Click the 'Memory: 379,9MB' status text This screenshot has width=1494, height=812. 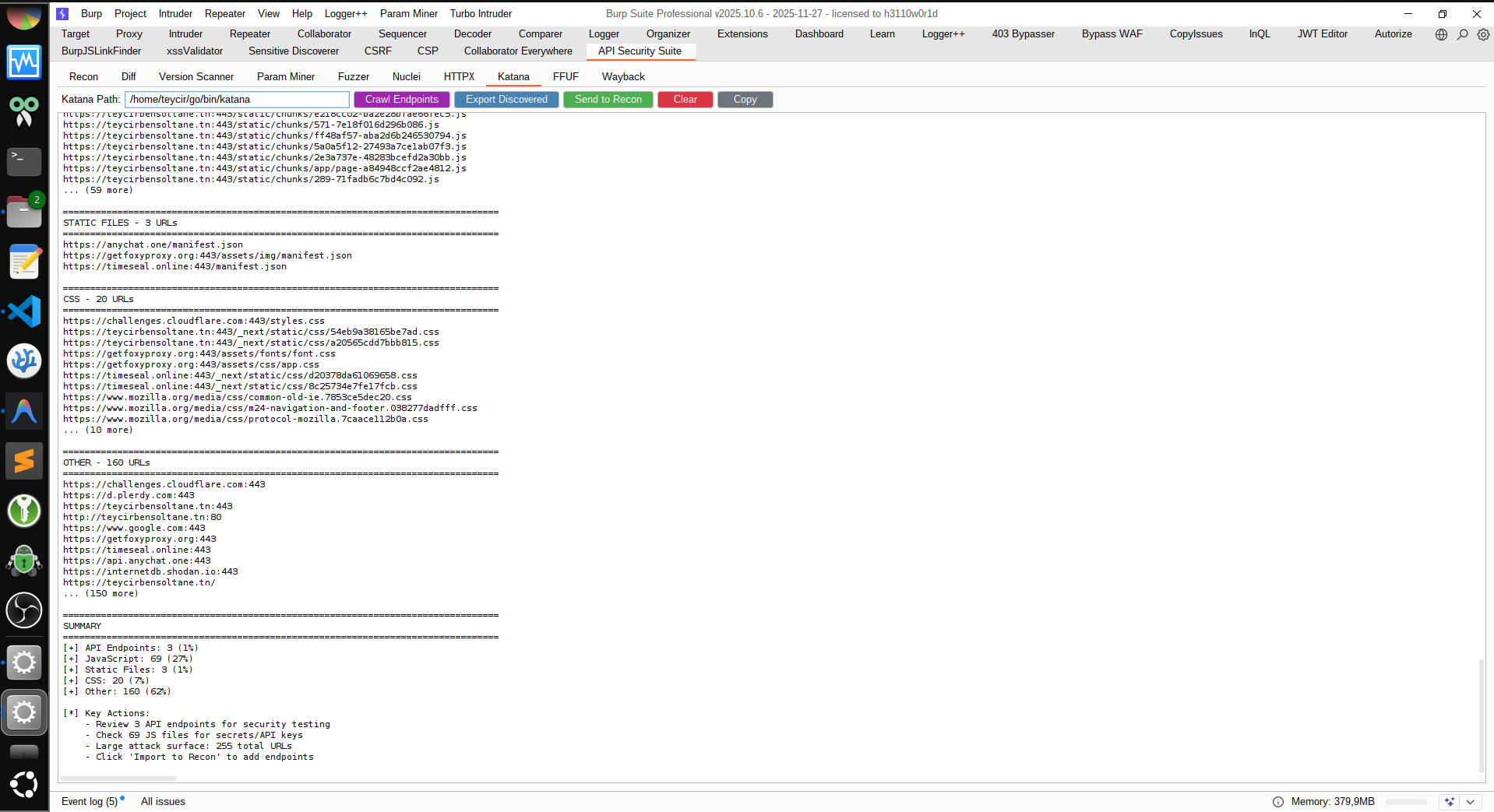pyautogui.click(x=1333, y=802)
